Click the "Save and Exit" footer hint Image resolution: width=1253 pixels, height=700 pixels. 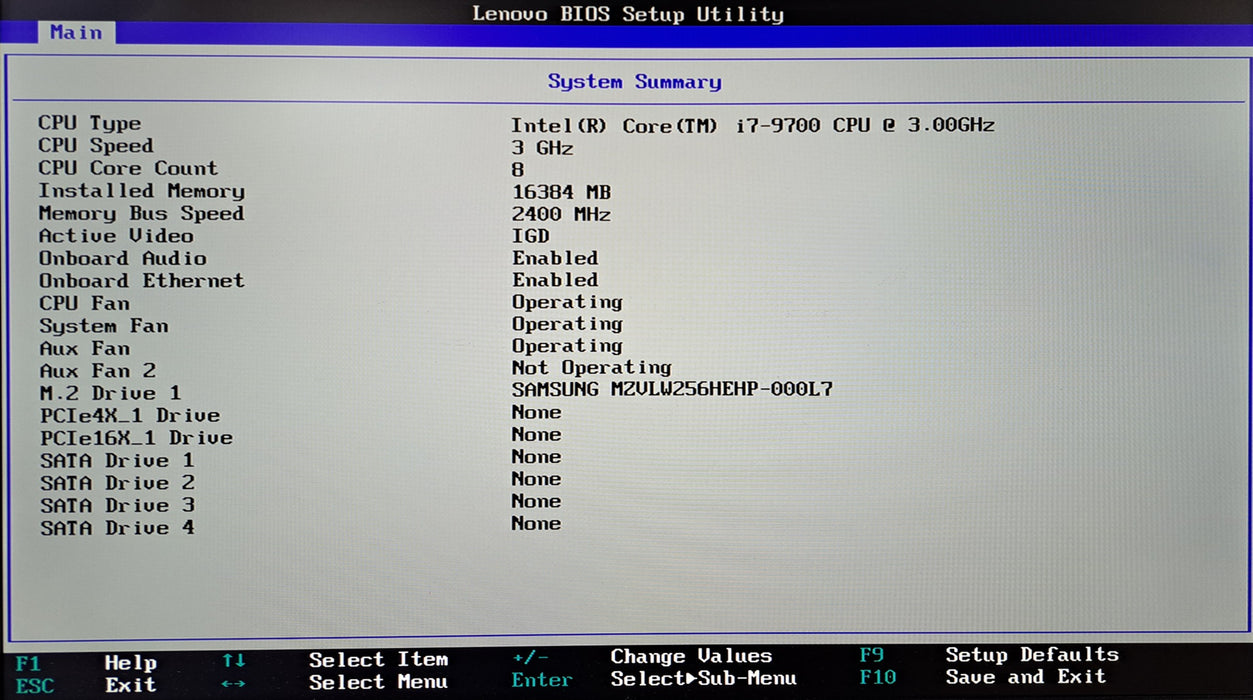coord(1026,677)
